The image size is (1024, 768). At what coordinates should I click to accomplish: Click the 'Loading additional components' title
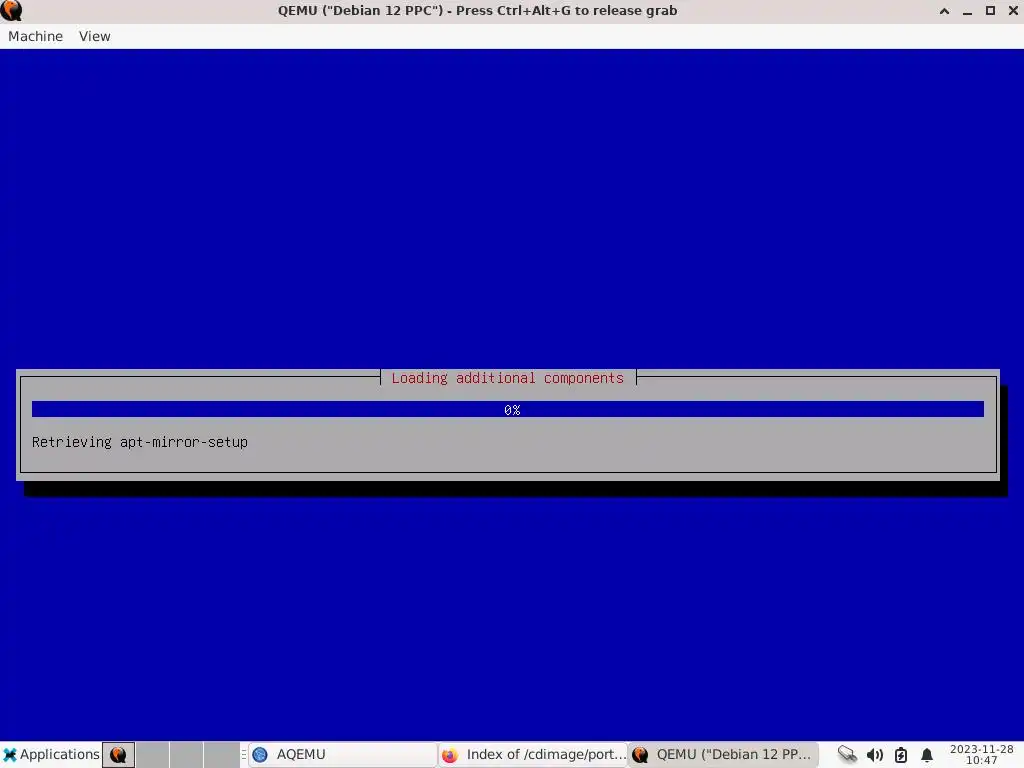507,378
